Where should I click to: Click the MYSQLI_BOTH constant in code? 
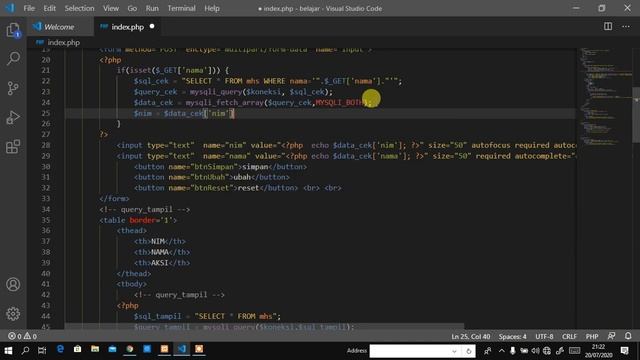[340, 102]
